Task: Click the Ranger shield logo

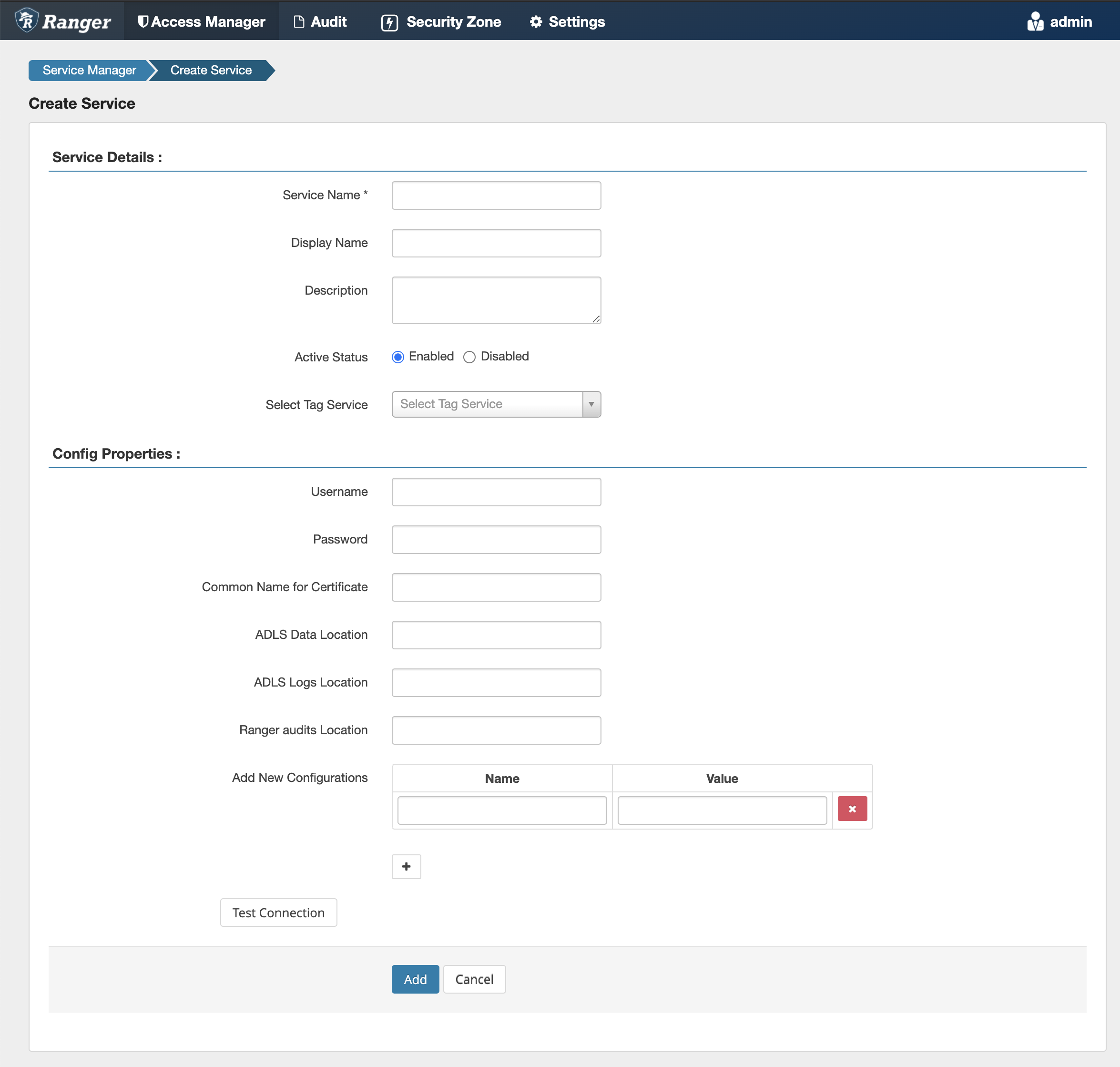Action: [x=26, y=20]
